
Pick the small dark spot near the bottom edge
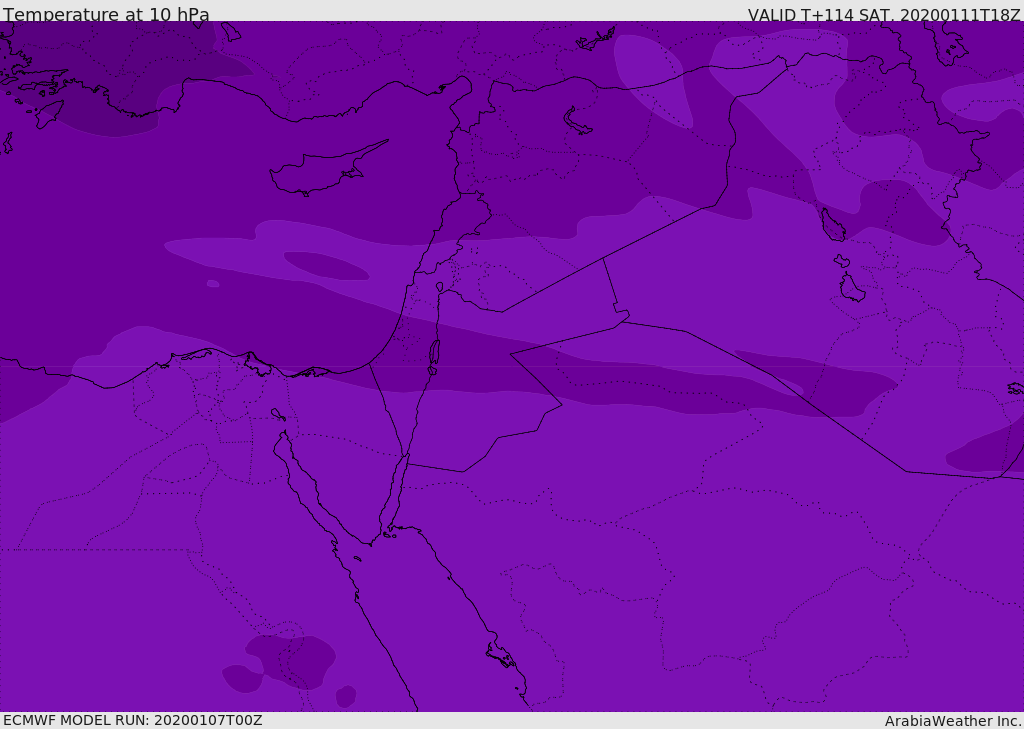[x=346, y=696]
